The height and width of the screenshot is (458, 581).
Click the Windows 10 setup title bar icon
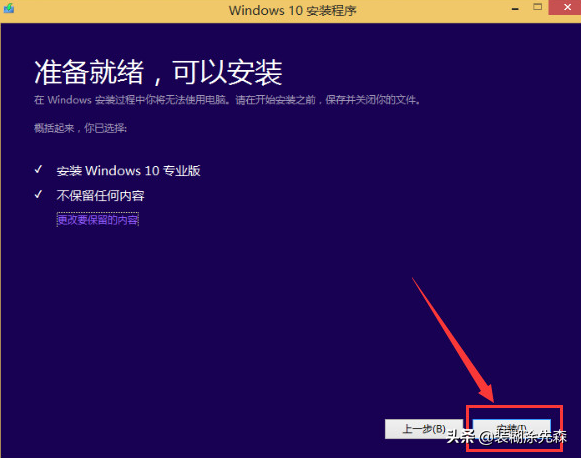9,8
